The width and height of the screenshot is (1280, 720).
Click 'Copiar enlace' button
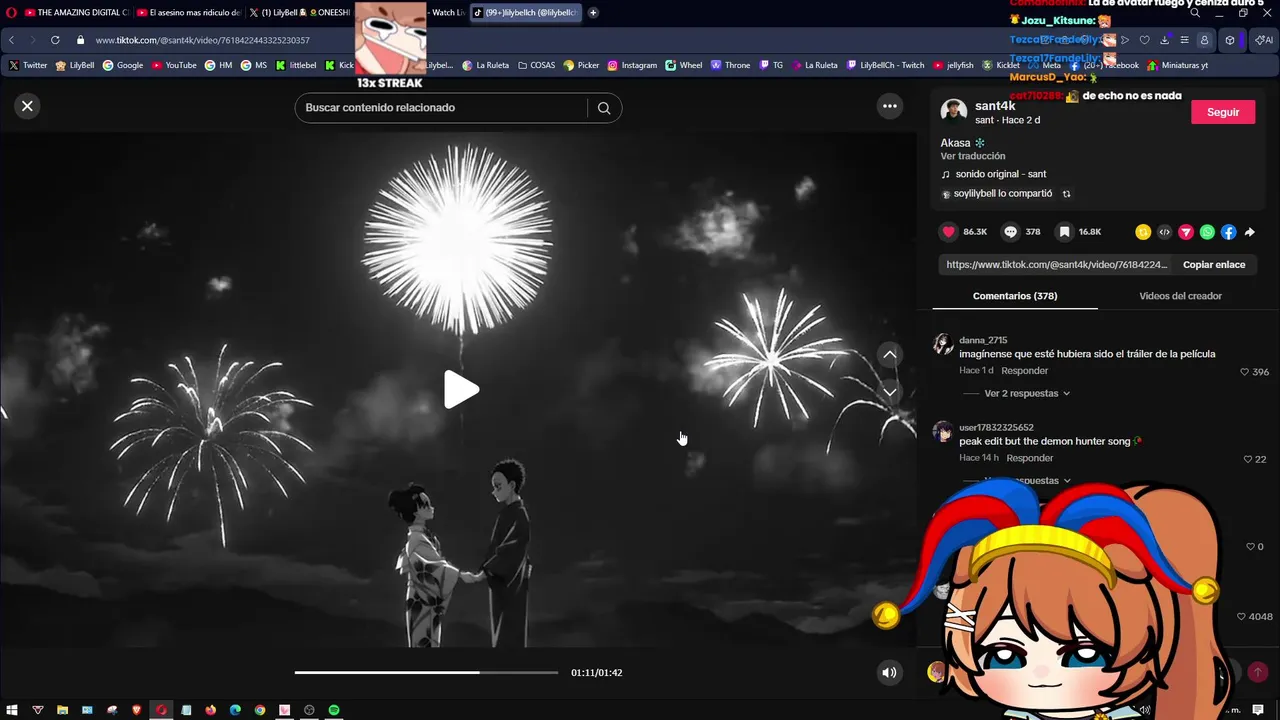[x=1214, y=265]
